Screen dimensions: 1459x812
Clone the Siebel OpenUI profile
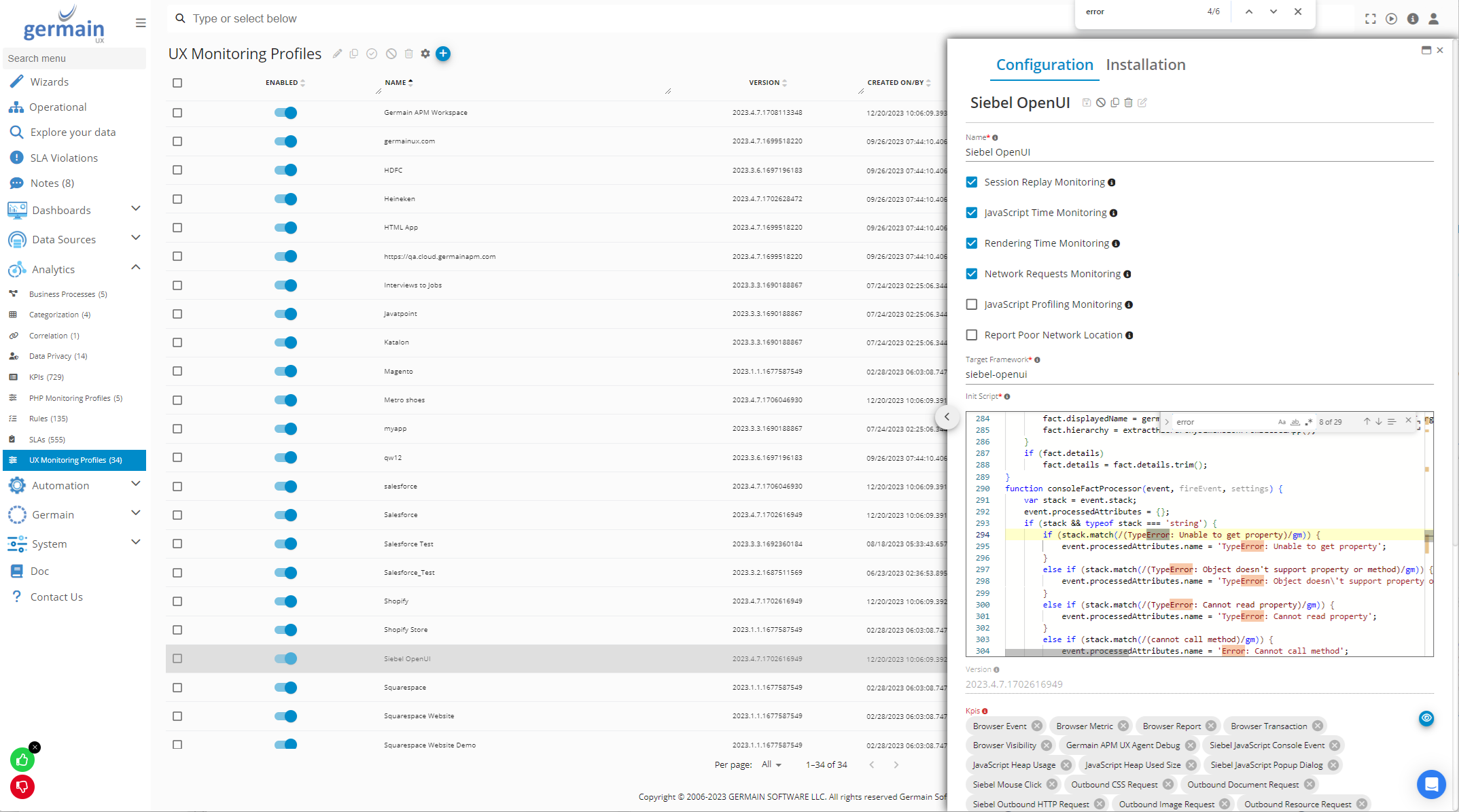point(1114,103)
